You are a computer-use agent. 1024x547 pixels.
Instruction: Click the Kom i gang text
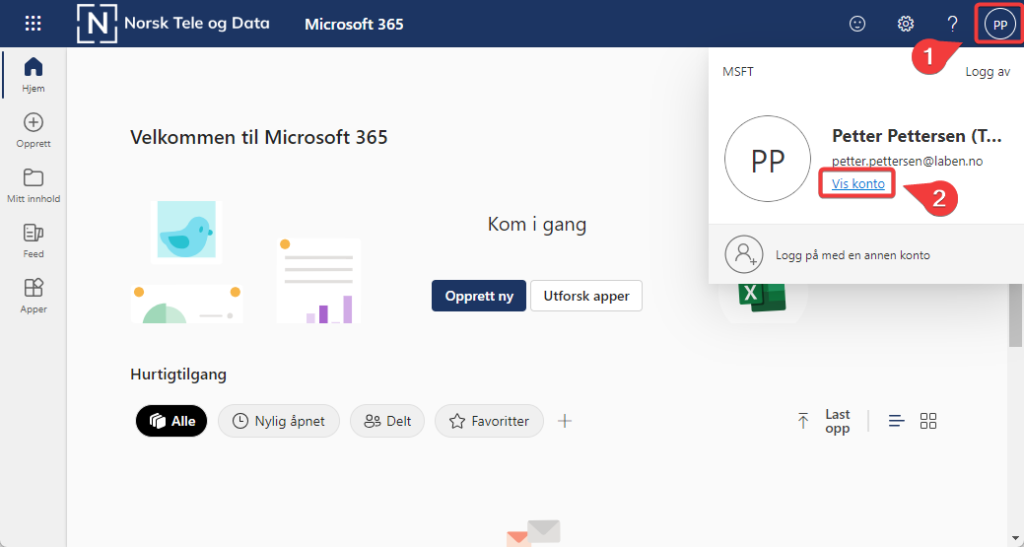537,225
